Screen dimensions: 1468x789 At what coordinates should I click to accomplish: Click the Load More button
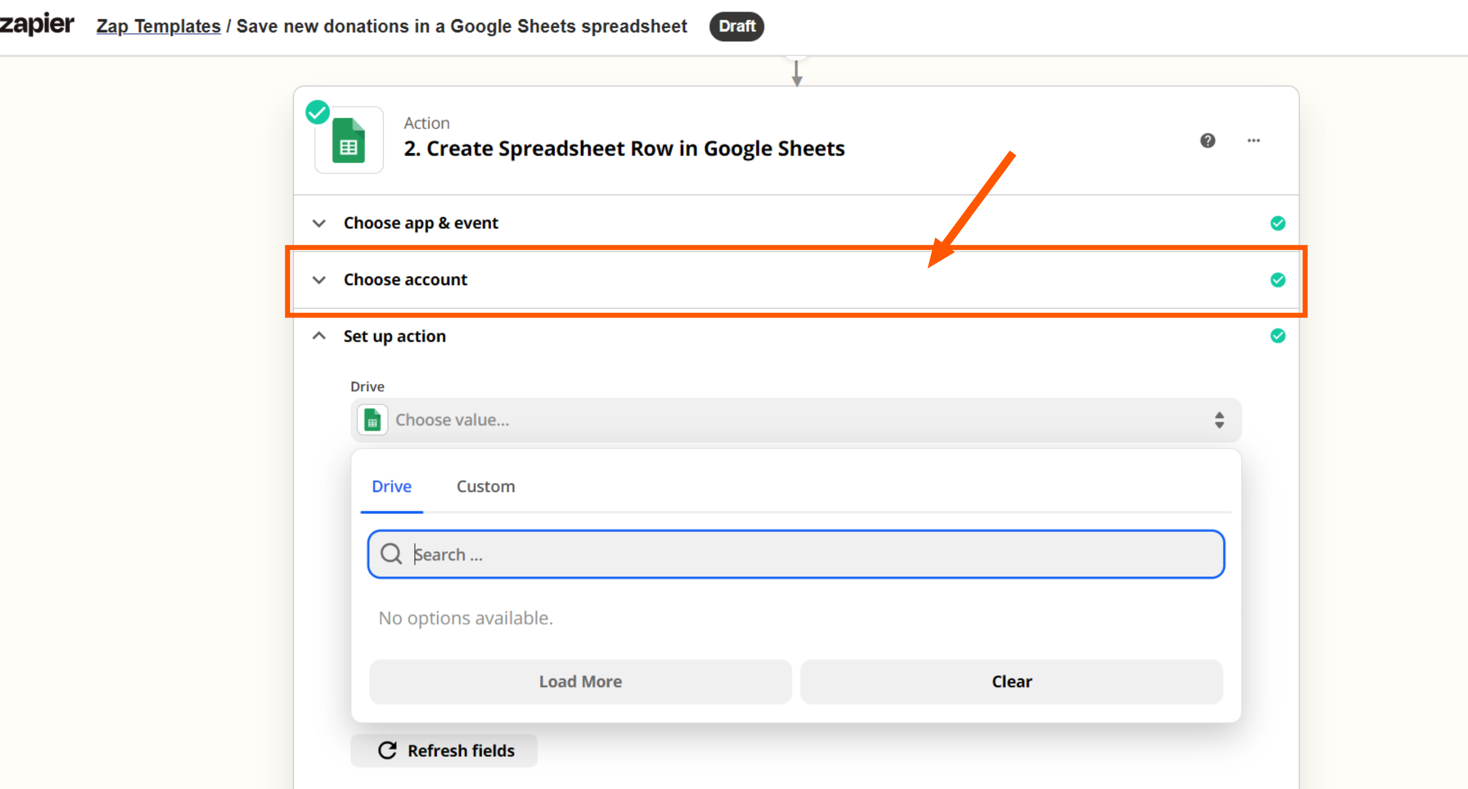coord(580,681)
